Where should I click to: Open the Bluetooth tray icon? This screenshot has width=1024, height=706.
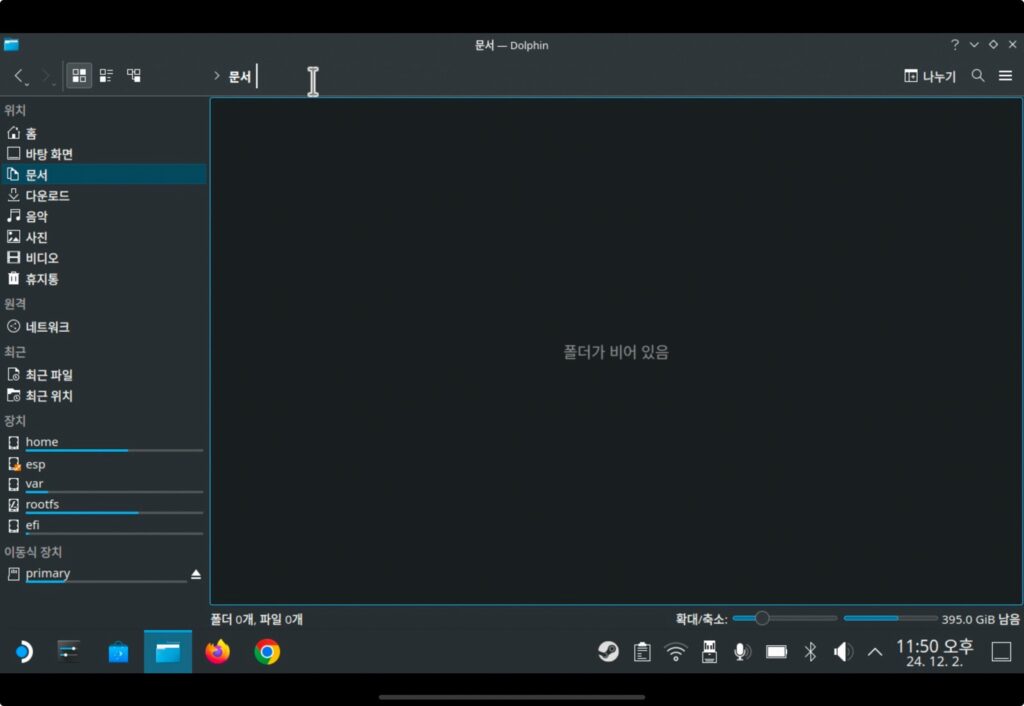(810, 652)
